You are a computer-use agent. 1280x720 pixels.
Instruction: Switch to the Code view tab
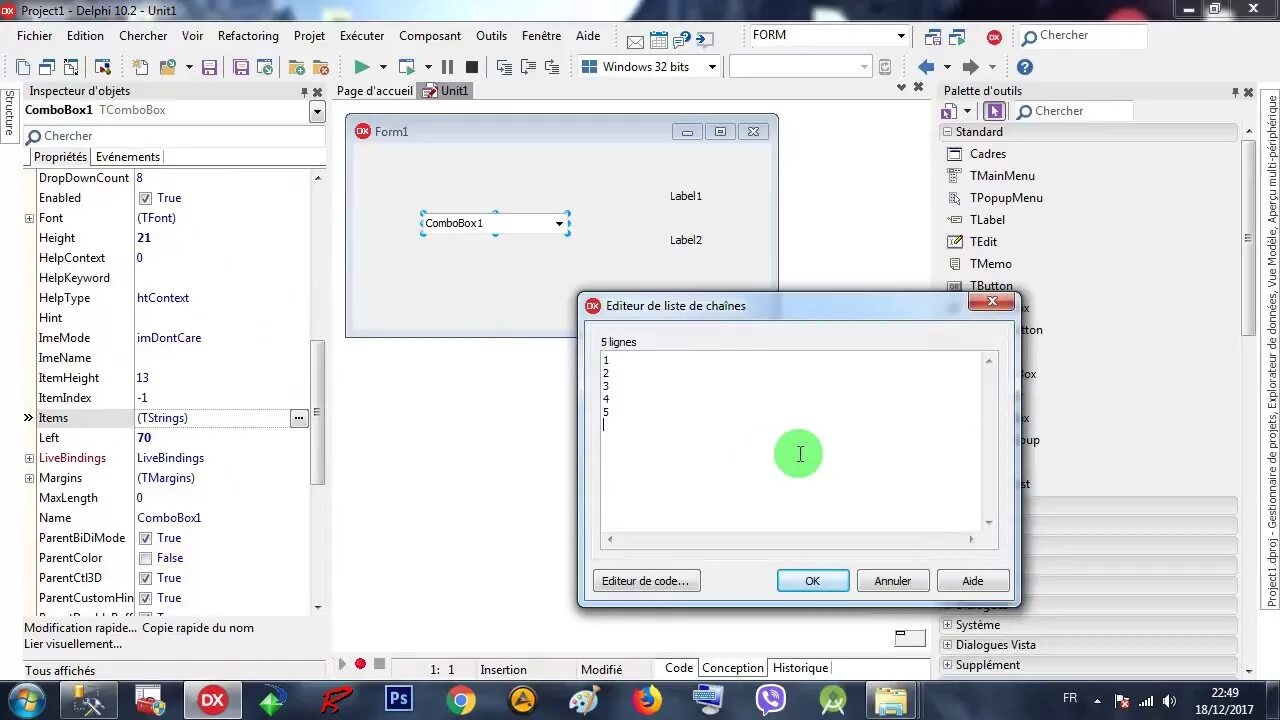pos(679,668)
